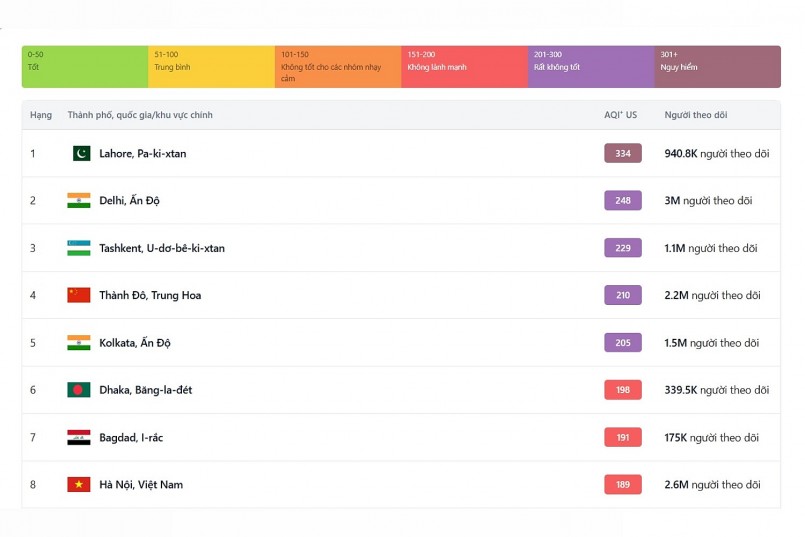Click the India flag icon beside Kolkata
Viewport: 805px width, 537px height.
click(x=78, y=343)
